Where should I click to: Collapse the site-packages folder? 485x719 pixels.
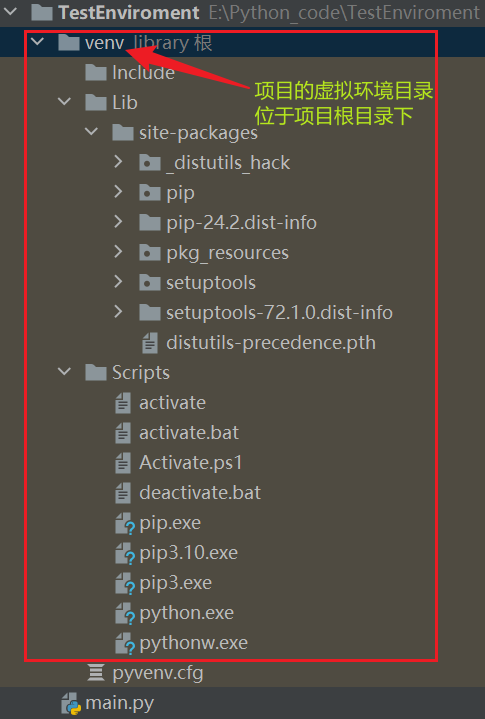pos(91,132)
